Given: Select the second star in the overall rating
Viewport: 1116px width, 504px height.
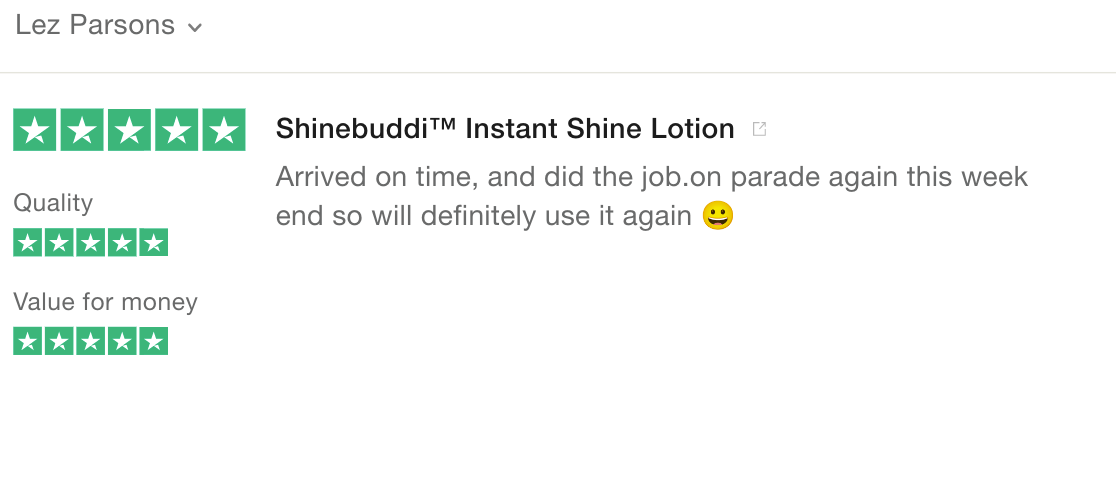Looking at the screenshot, I should 81,130.
